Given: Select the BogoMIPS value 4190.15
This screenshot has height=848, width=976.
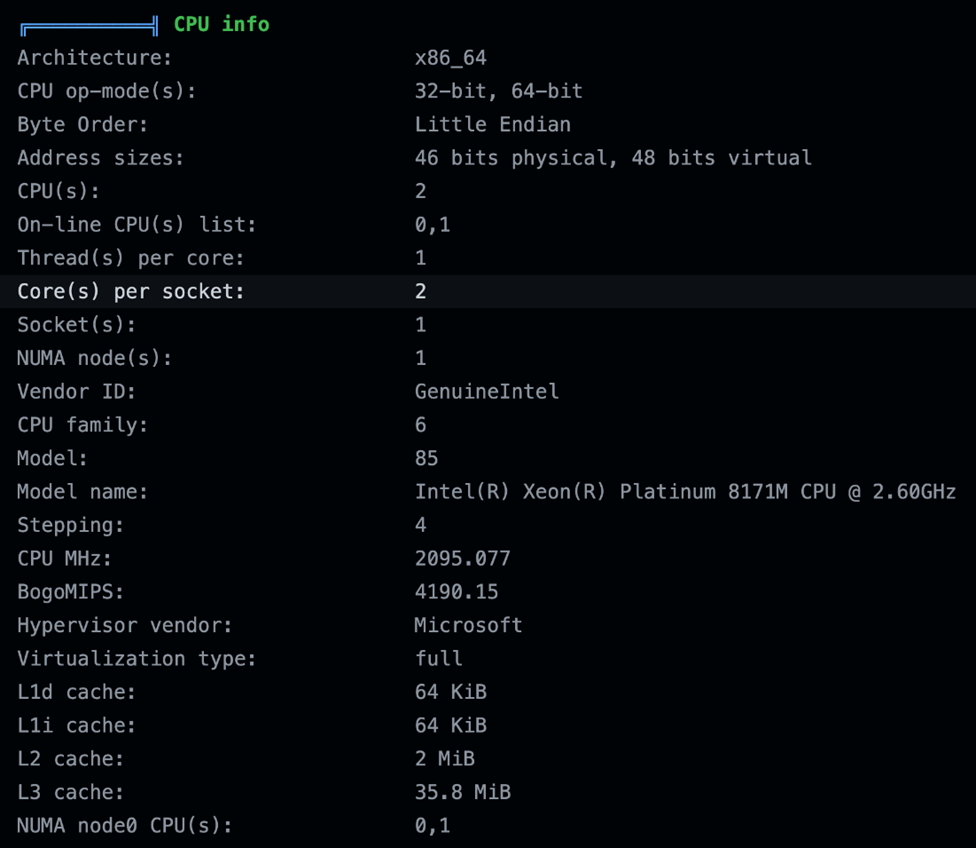Looking at the screenshot, I should (456, 592).
